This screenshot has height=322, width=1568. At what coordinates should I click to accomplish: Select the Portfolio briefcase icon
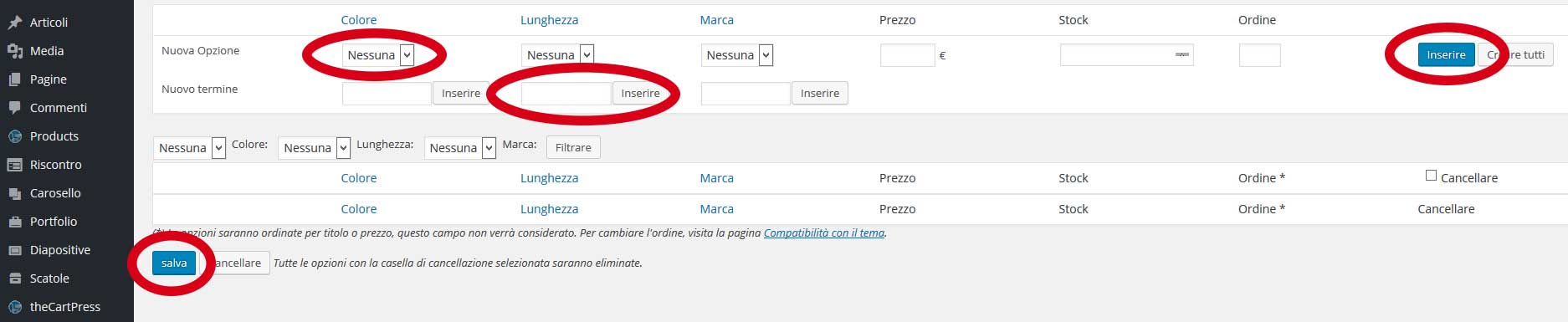14,222
